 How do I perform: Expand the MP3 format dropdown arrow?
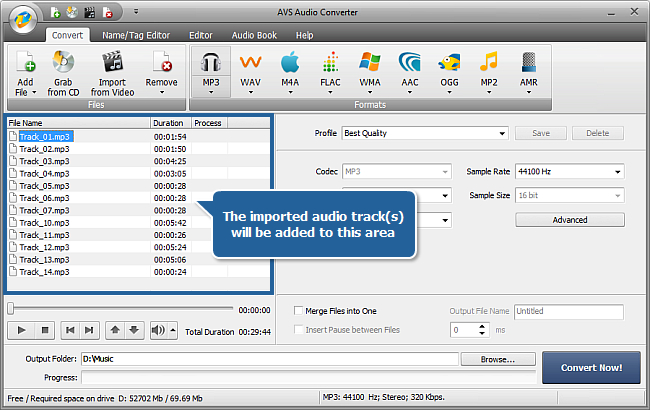click(x=211, y=92)
